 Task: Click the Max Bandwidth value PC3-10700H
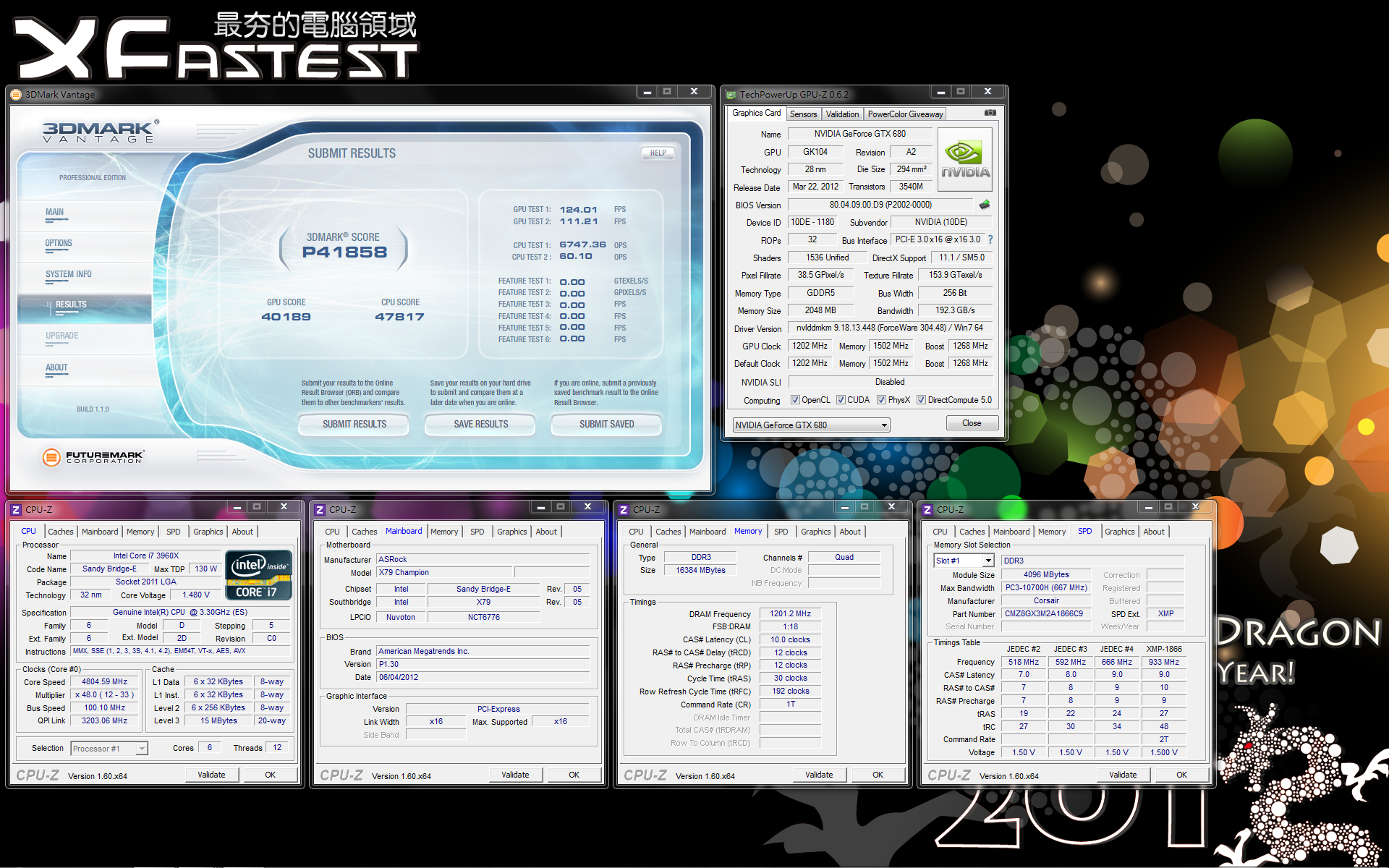point(1046,588)
